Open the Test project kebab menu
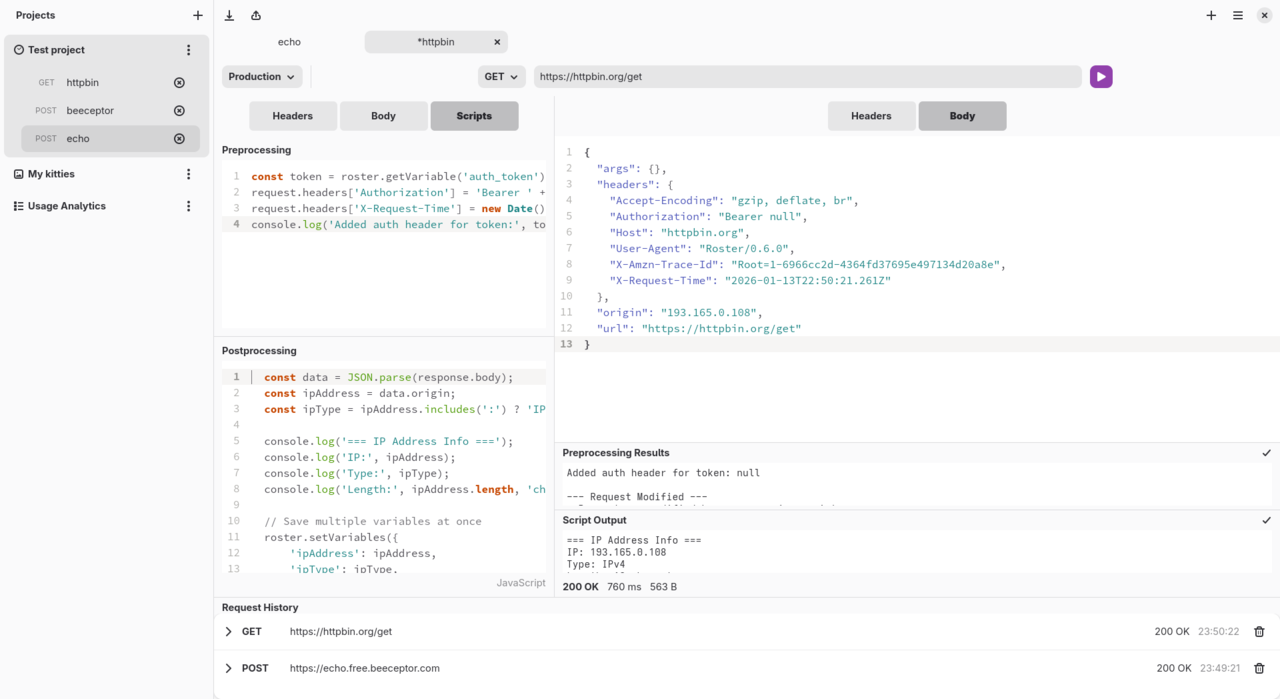This screenshot has width=1280, height=699. point(188,48)
